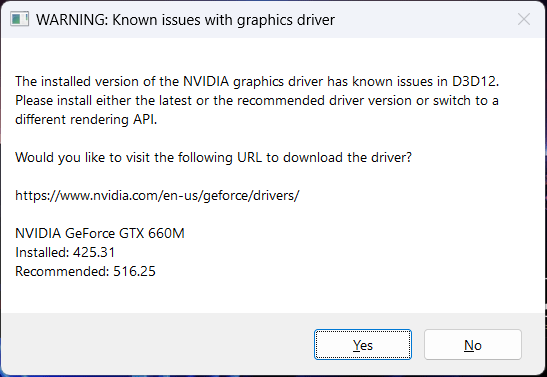Click the line starting 'Please install either'
This screenshot has width=547, height=377.
click(257, 100)
